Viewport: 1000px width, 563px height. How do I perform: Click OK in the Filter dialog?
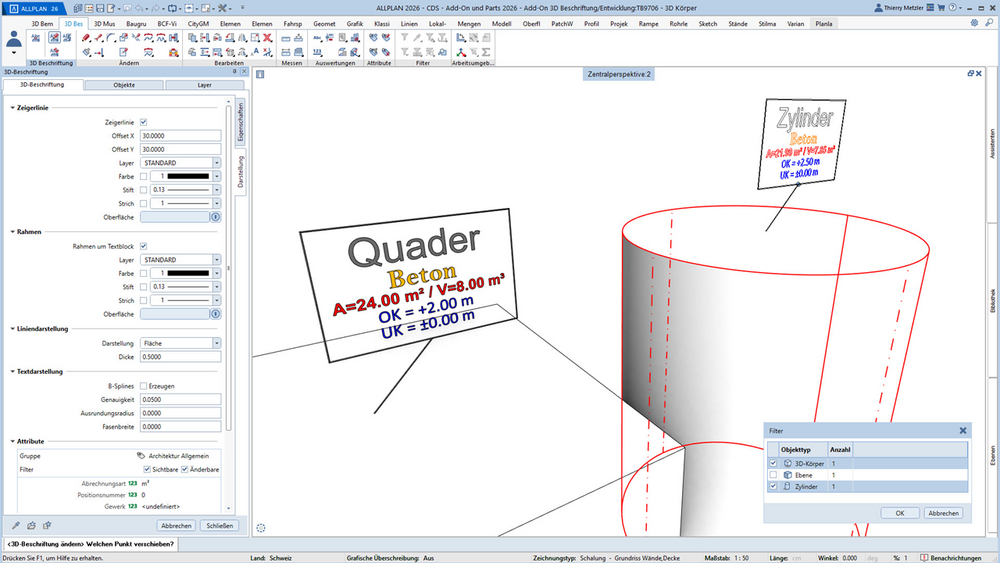click(x=900, y=513)
